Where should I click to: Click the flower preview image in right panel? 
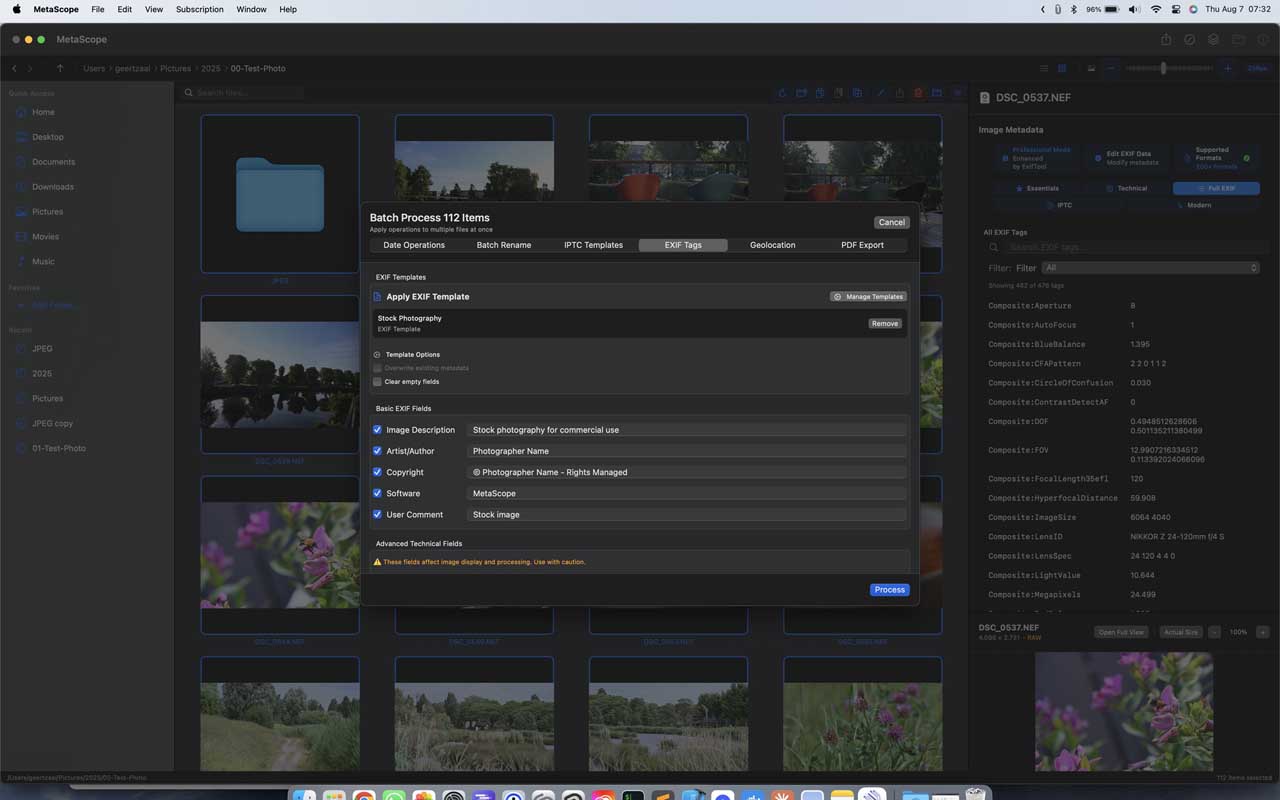(1124, 712)
